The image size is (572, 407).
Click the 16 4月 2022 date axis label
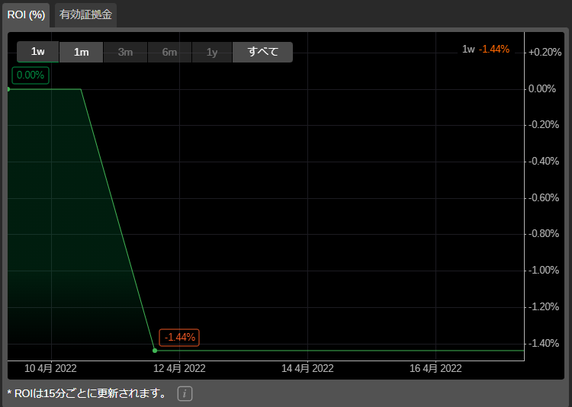(x=436, y=368)
